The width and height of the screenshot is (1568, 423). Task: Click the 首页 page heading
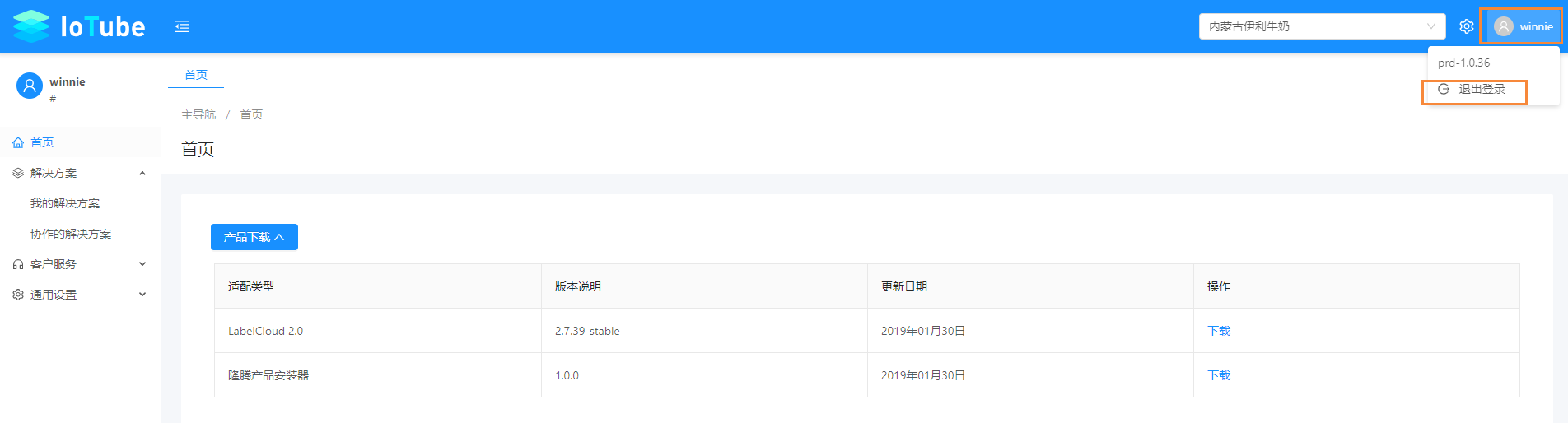(198, 149)
